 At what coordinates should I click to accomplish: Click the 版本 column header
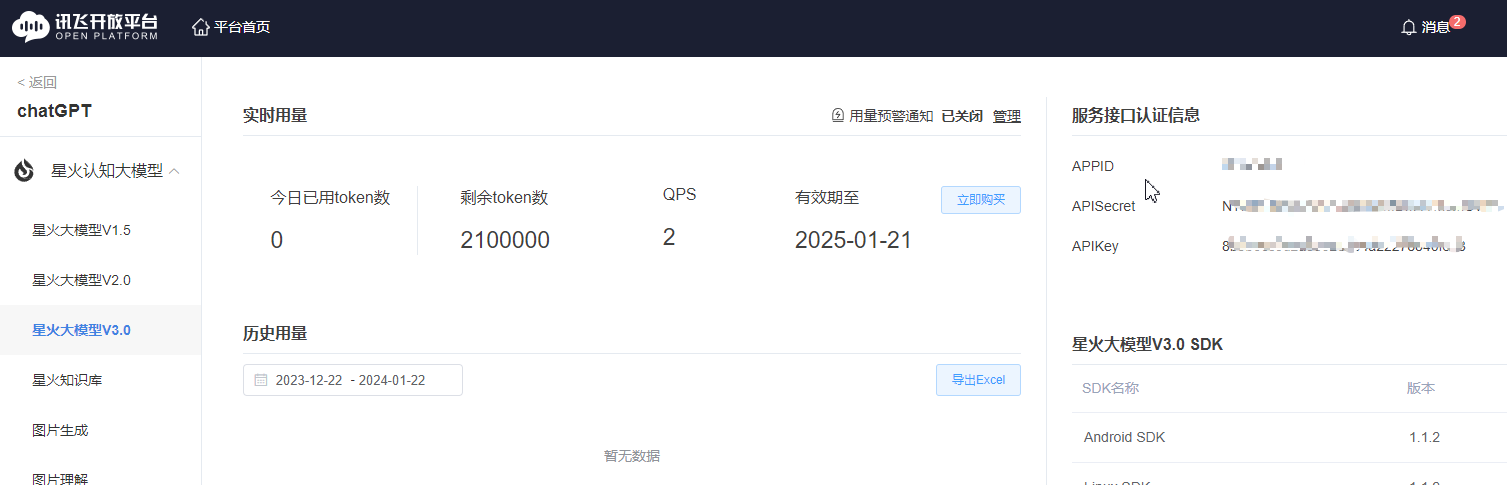1421,388
